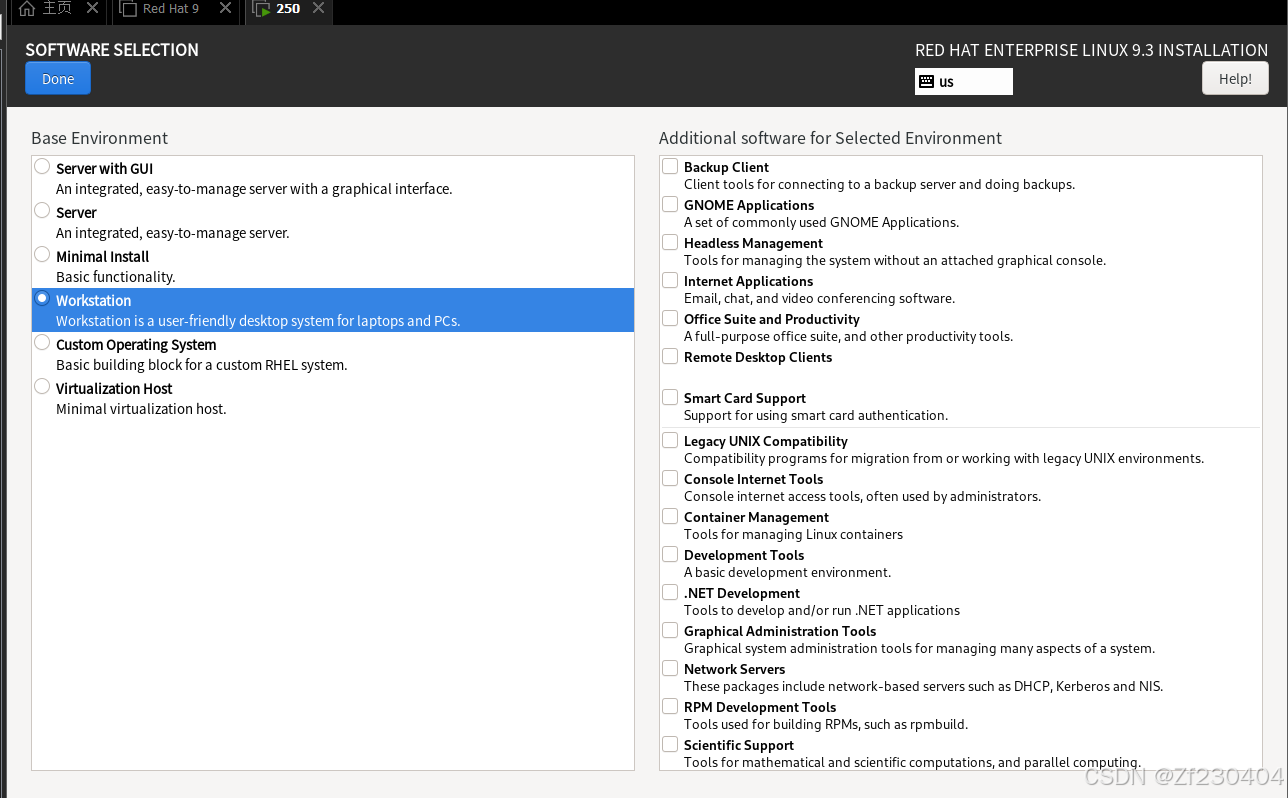
Task: Check Network Servers checkbox
Action: tap(670, 668)
